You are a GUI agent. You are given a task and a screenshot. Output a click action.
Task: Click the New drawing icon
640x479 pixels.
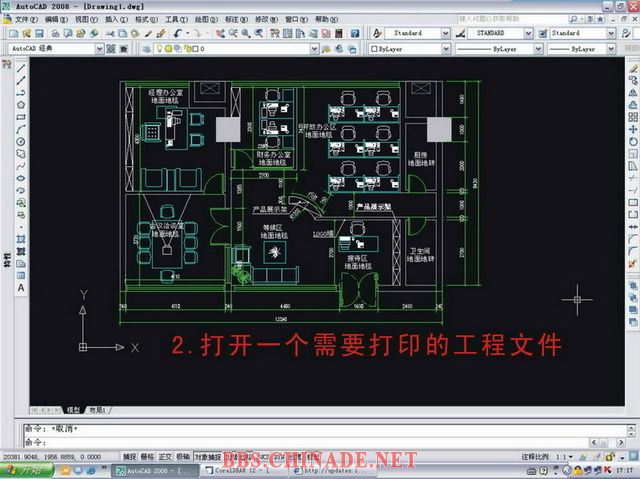13,33
